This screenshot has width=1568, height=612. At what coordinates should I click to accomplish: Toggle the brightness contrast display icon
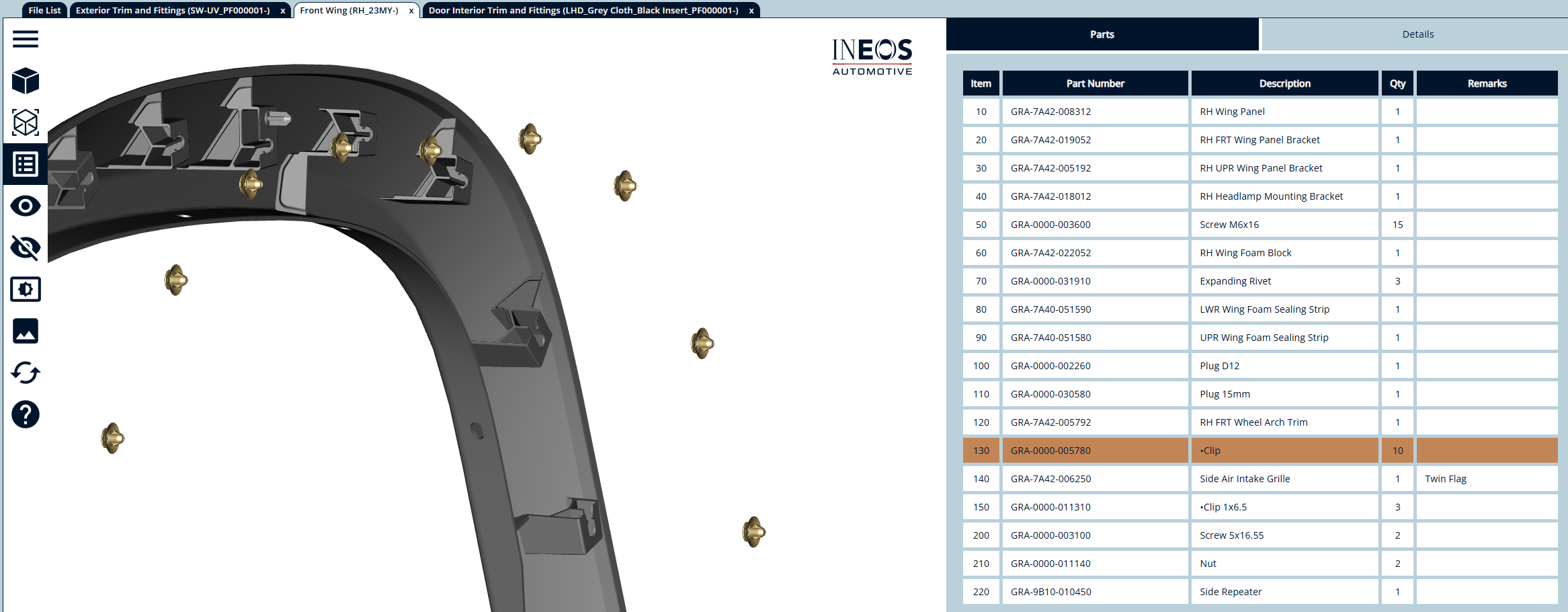tap(26, 289)
